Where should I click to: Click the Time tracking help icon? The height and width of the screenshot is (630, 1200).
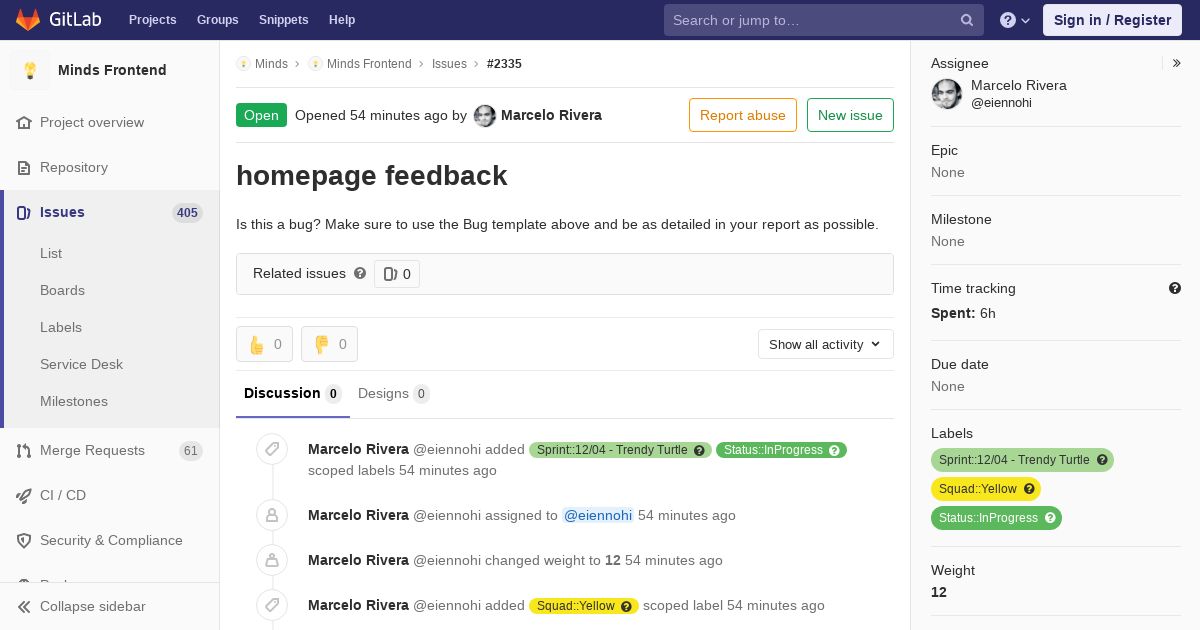(x=1175, y=288)
